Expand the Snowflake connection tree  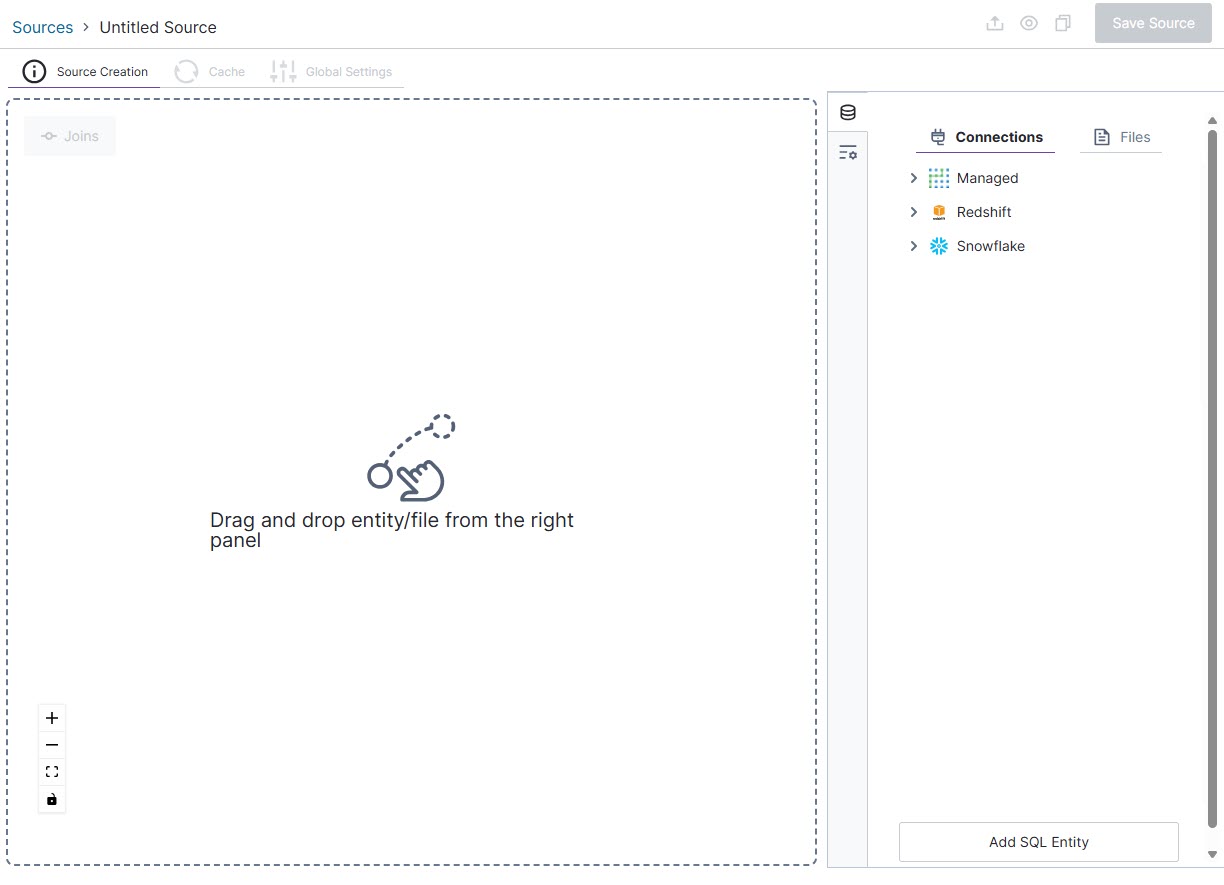point(913,245)
